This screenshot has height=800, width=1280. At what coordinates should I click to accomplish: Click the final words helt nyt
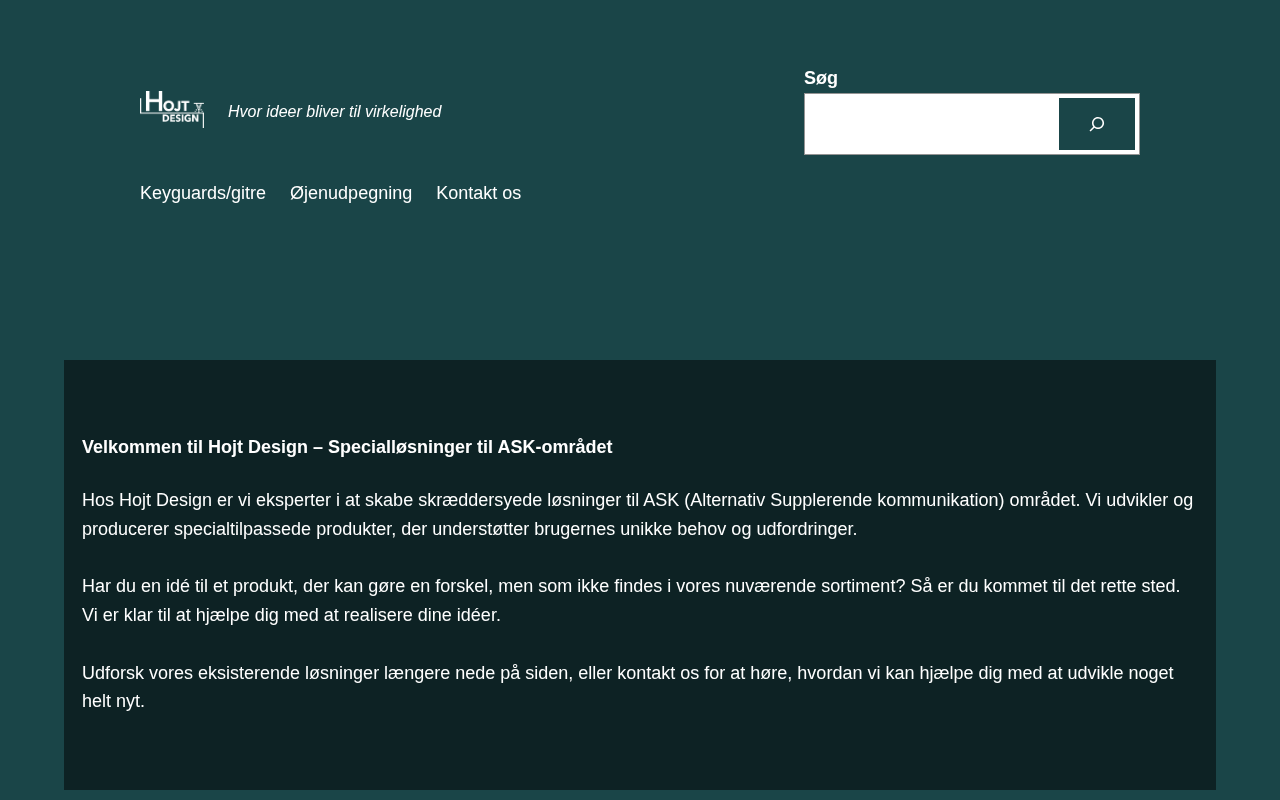(x=113, y=701)
